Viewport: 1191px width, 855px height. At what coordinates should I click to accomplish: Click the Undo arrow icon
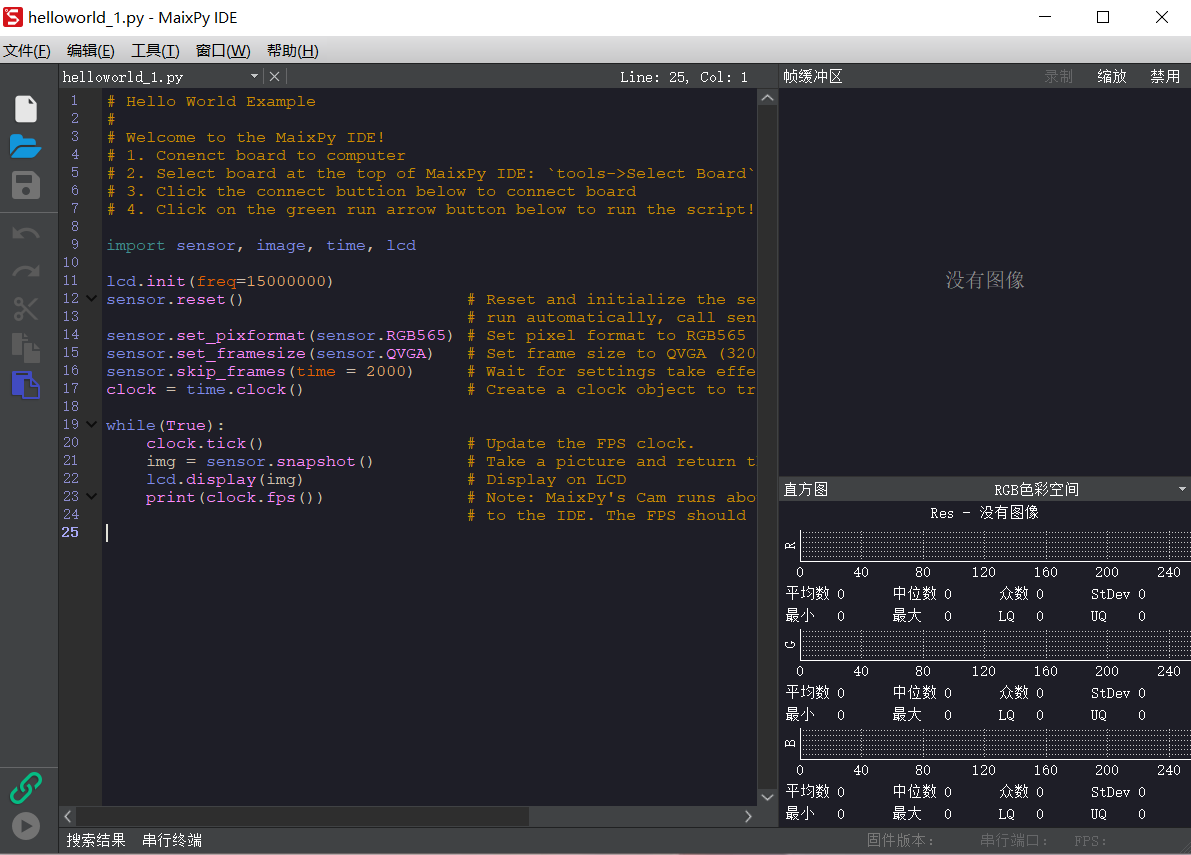click(26, 234)
